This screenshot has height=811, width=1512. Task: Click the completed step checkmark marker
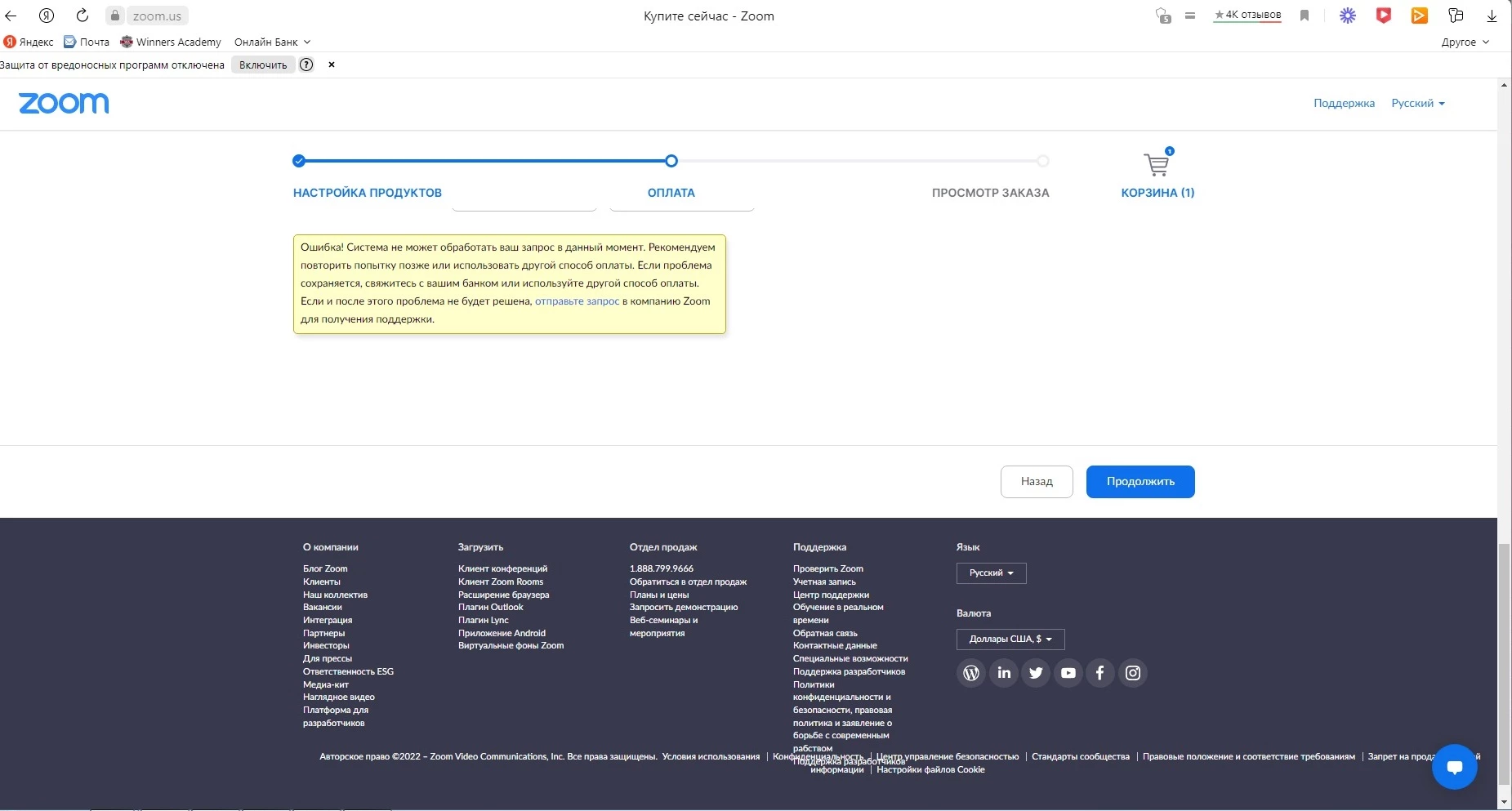(299, 161)
